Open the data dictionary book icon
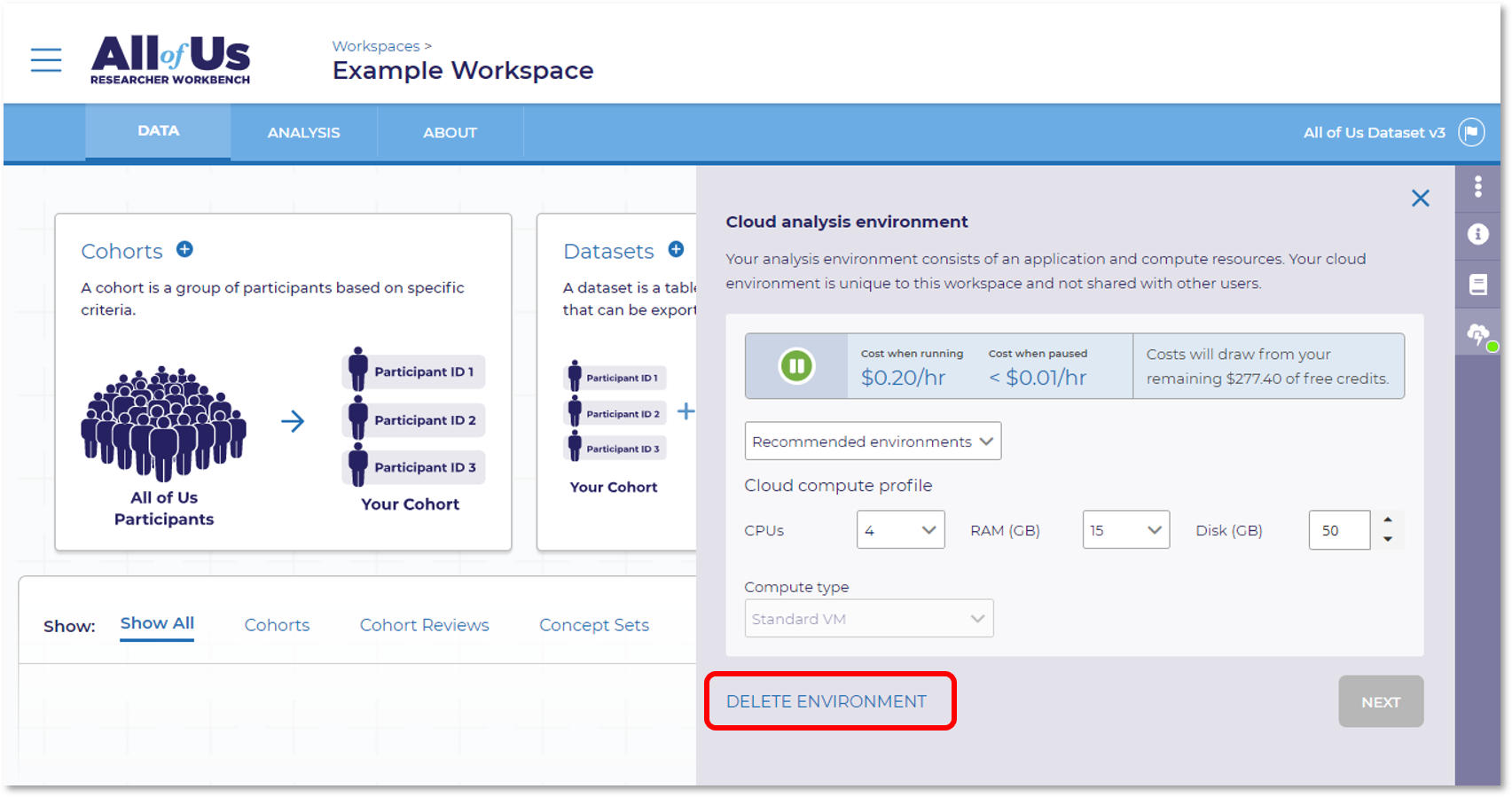The height and width of the screenshot is (797, 1512). tap(1477, 285)
